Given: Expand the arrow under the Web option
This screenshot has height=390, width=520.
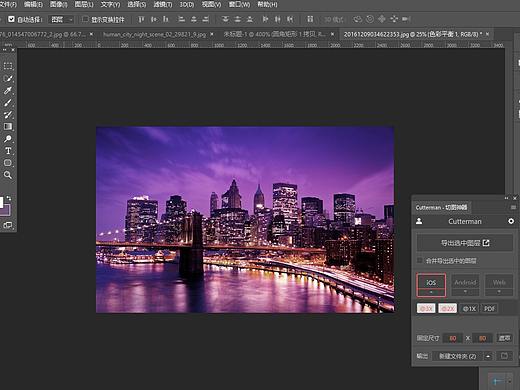Looking at the screenshot, I should coord(499,292).
